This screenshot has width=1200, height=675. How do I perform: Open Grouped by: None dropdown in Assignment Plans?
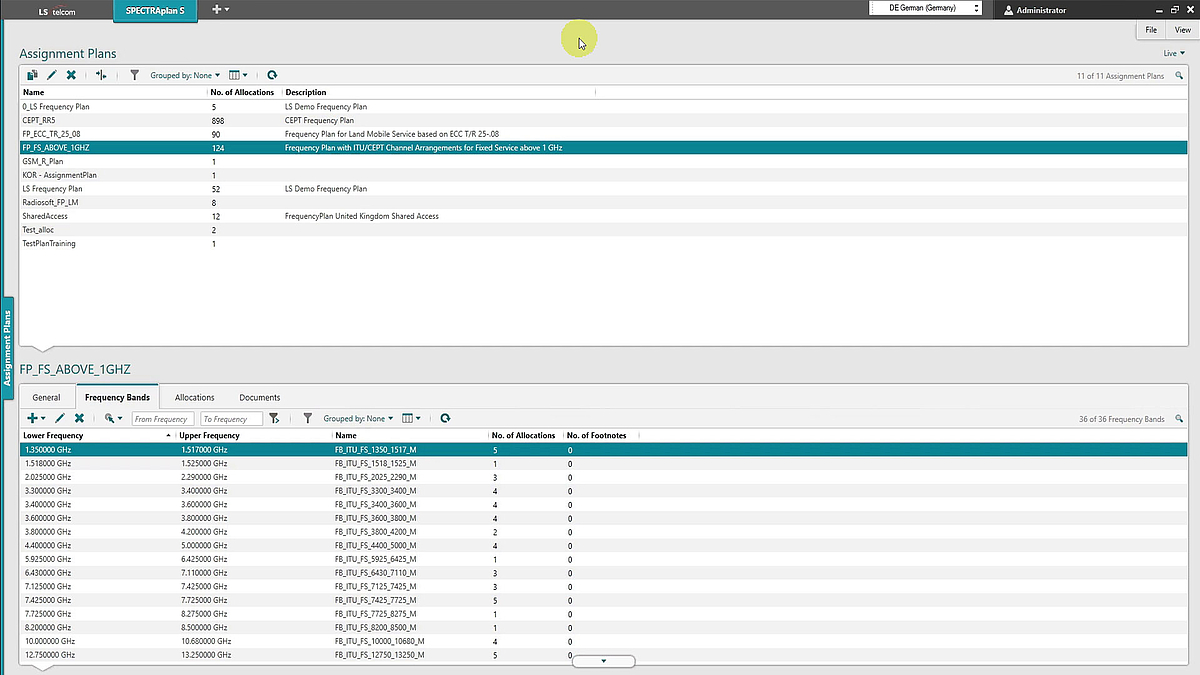pyautogui.click(x=185, y=75)
